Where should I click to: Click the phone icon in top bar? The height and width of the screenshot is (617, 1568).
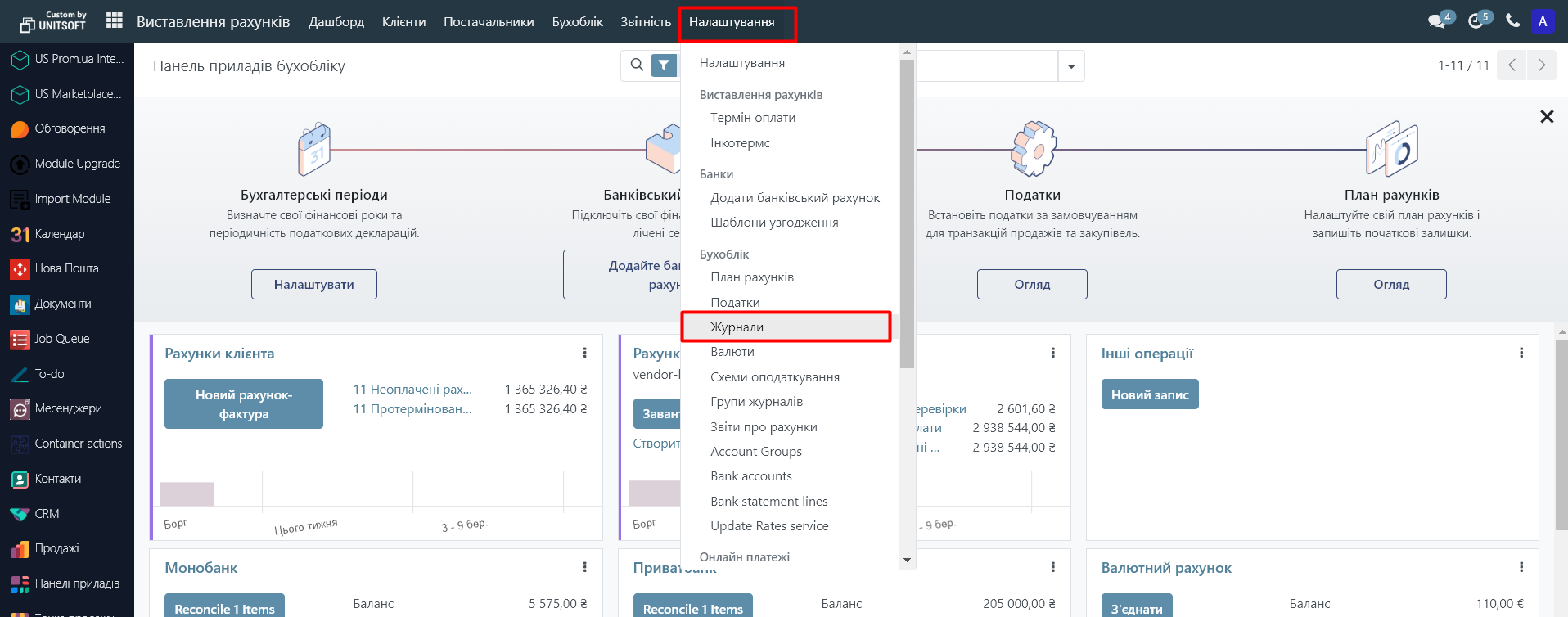click(x=1512, y=21)
